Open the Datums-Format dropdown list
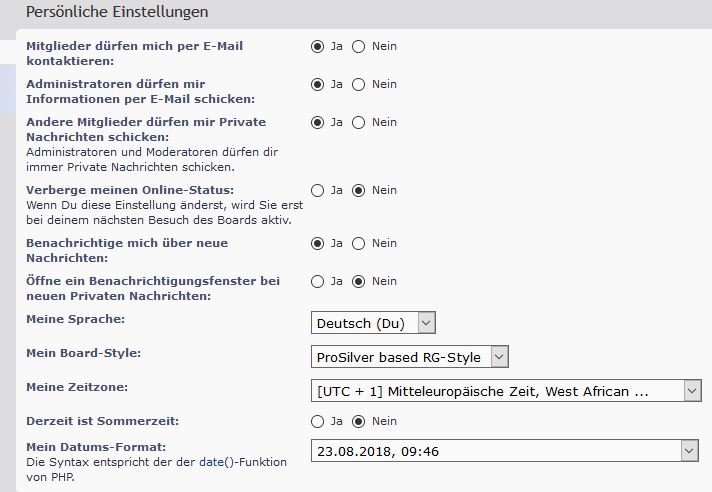The image size is (712, 492). (x=504, y=451)
